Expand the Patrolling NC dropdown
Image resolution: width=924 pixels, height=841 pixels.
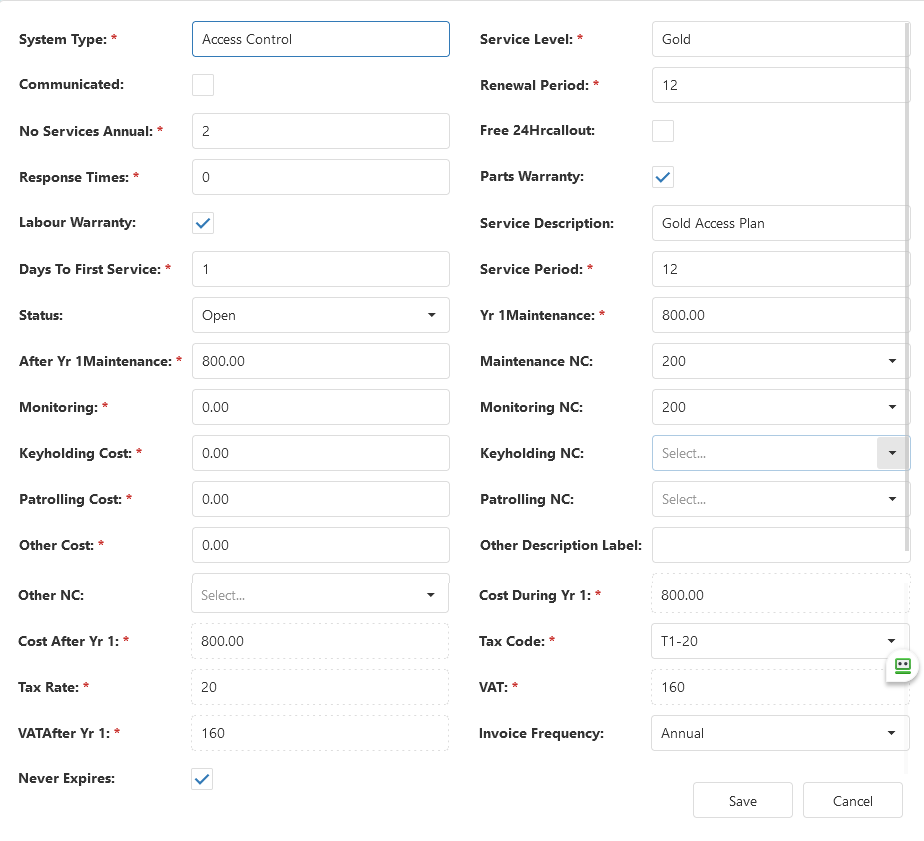pos(780,499)
